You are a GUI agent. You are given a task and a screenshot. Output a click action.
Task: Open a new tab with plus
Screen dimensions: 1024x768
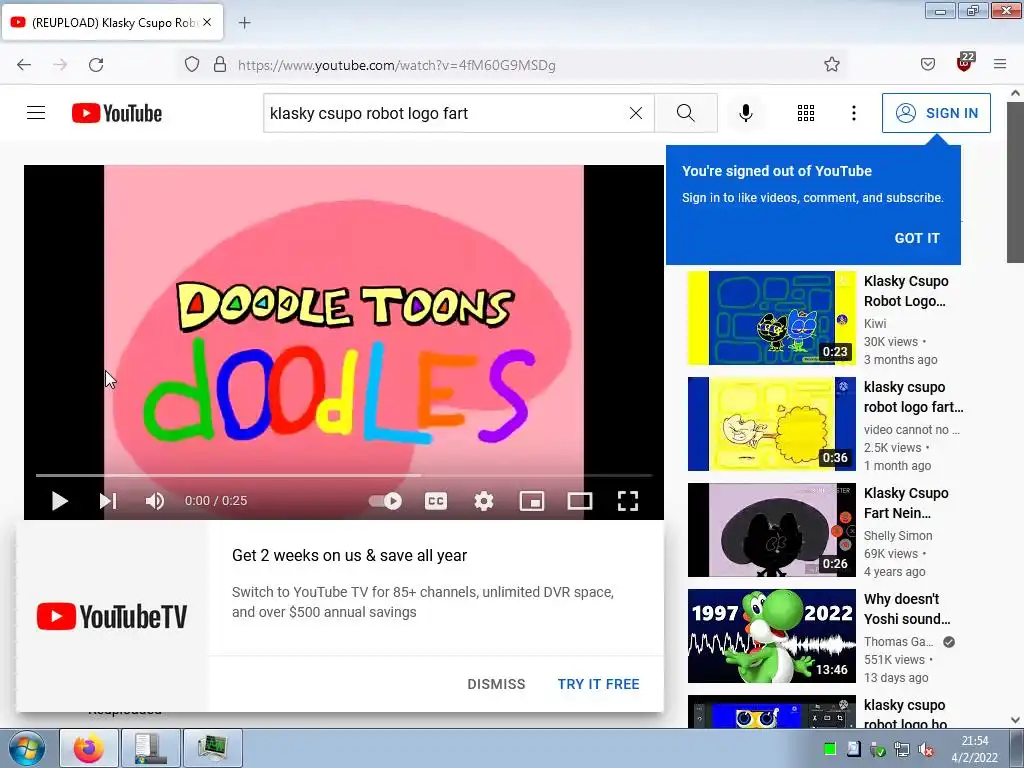pos(244,23)
